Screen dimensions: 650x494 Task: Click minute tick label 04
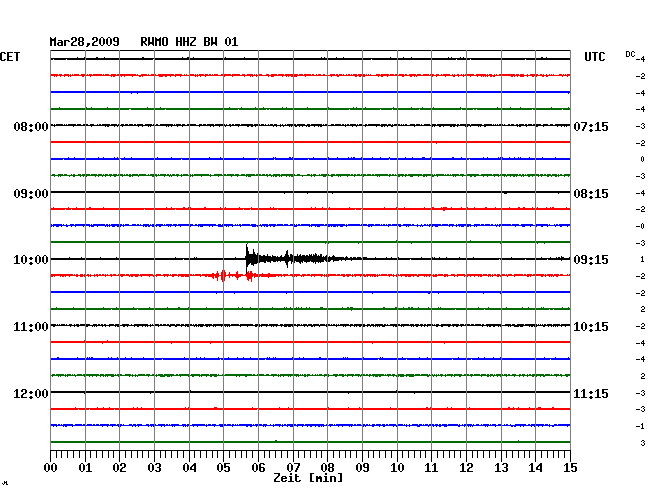pyautogui.click(x=189, y=468)
